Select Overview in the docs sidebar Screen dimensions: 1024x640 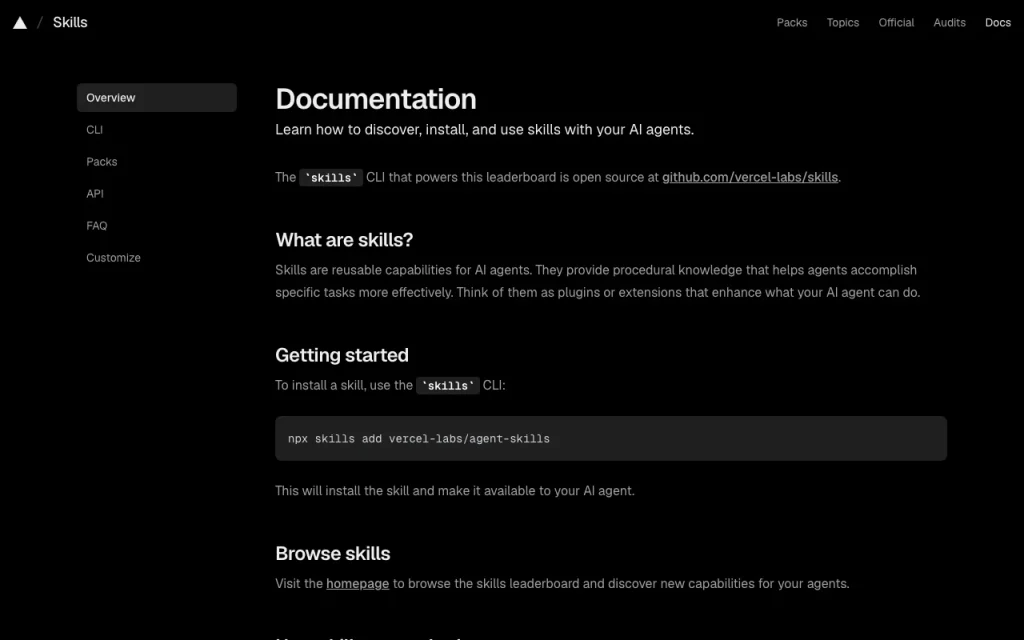(x=157, y=97)
